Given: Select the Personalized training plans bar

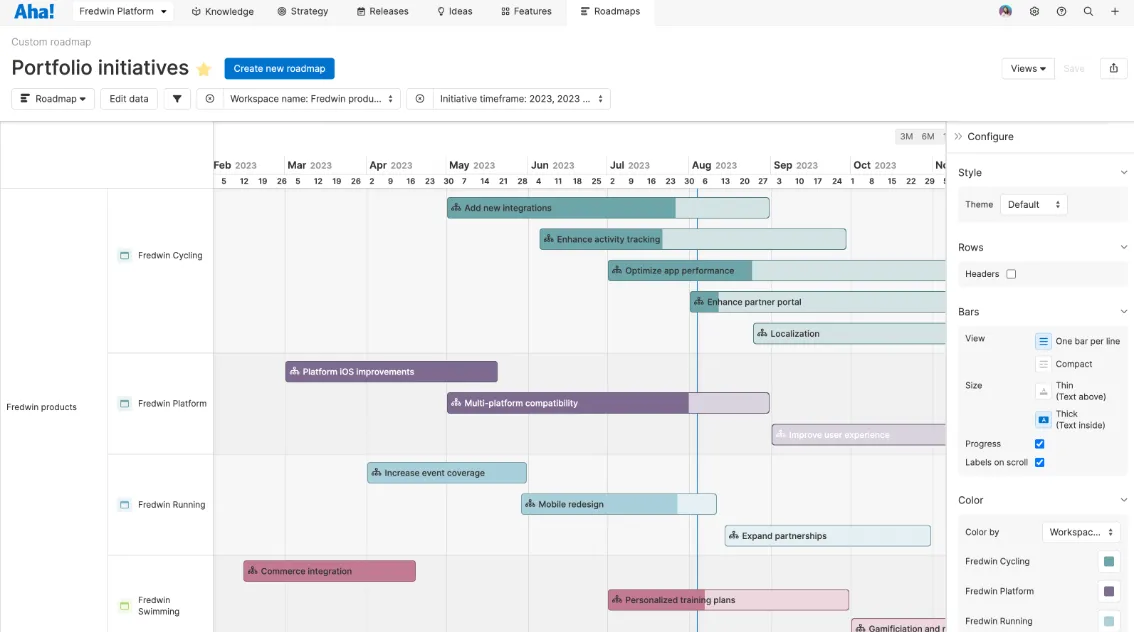Looking at the screenshot, I should pos(728,599).
